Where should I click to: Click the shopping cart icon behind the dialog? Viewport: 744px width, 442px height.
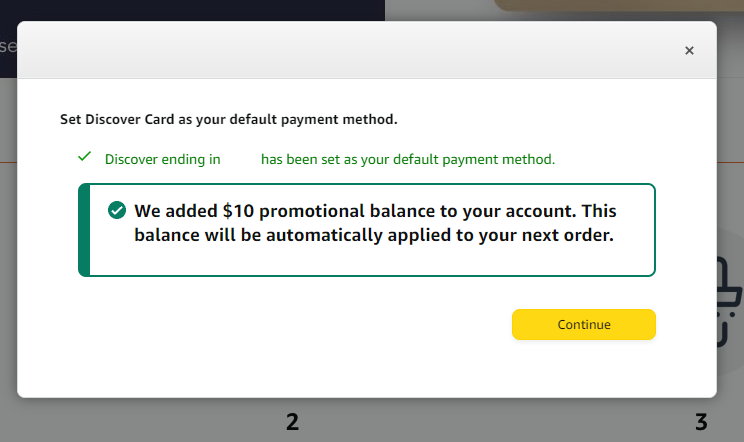pyautogui.click(x=730, y=300)
